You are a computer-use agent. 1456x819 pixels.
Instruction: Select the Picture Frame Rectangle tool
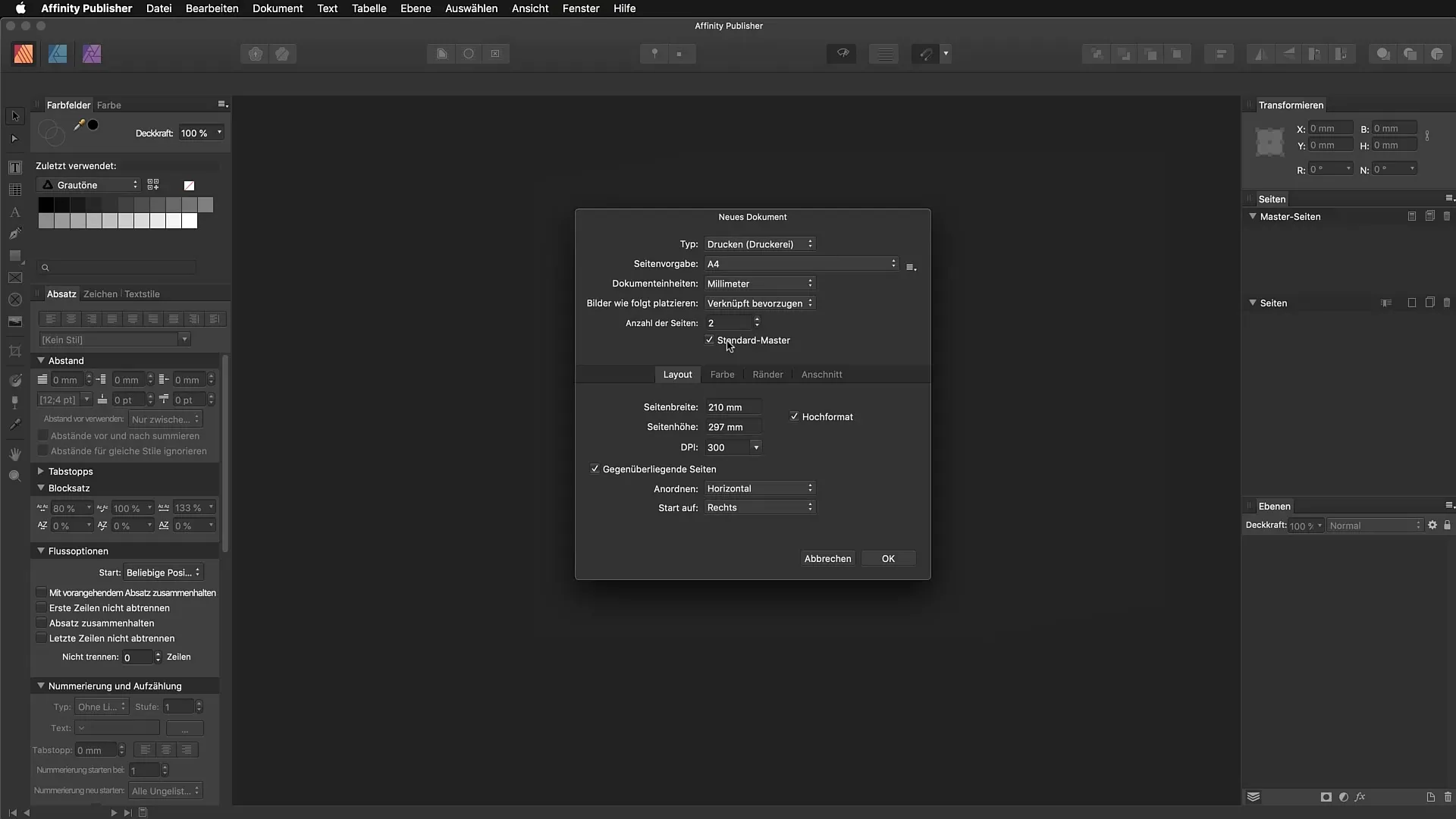[15, 278]
